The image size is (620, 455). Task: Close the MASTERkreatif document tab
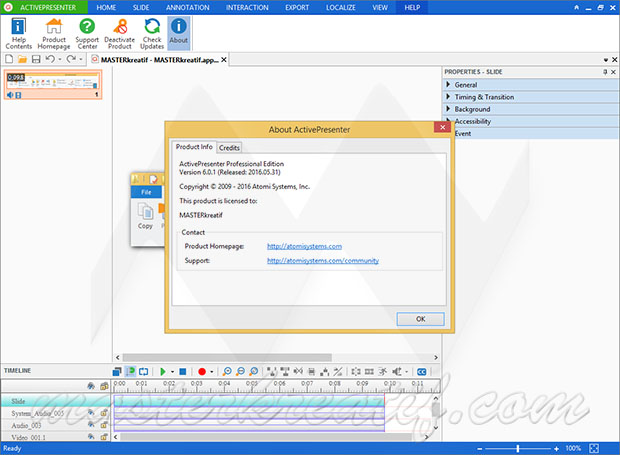pyautogui.click(x=224, y=60)
